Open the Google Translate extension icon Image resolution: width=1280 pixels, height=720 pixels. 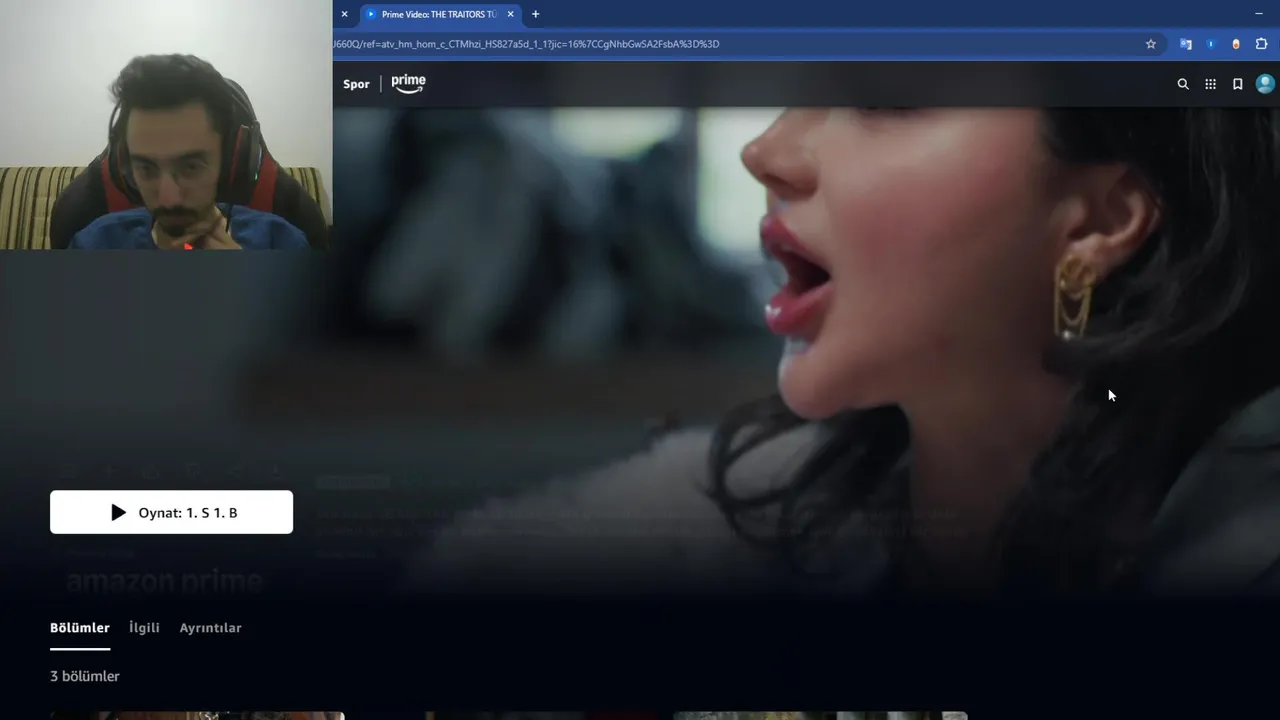tap(1186, 44)
